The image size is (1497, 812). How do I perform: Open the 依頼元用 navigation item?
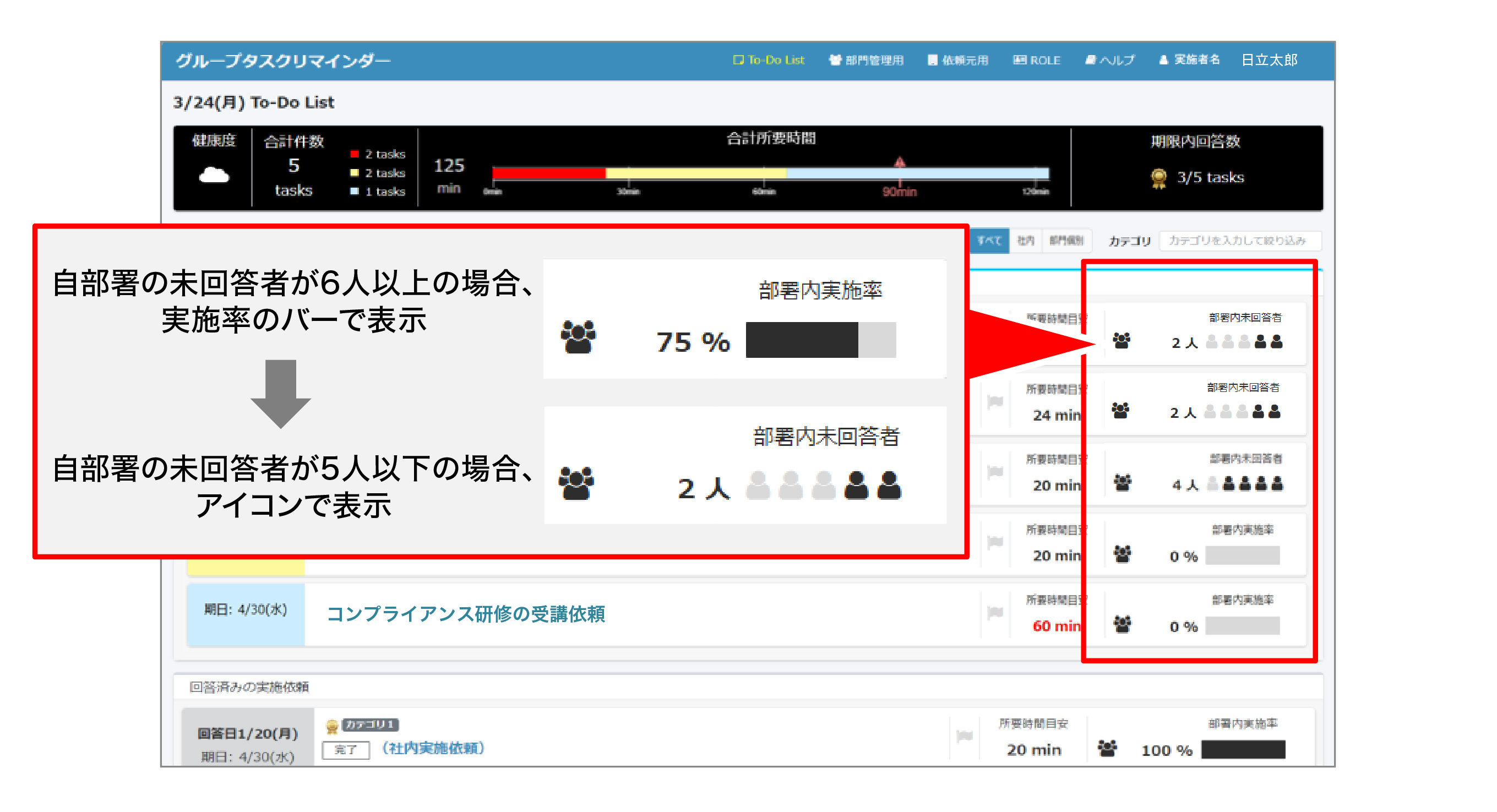(x=957, y=60)
